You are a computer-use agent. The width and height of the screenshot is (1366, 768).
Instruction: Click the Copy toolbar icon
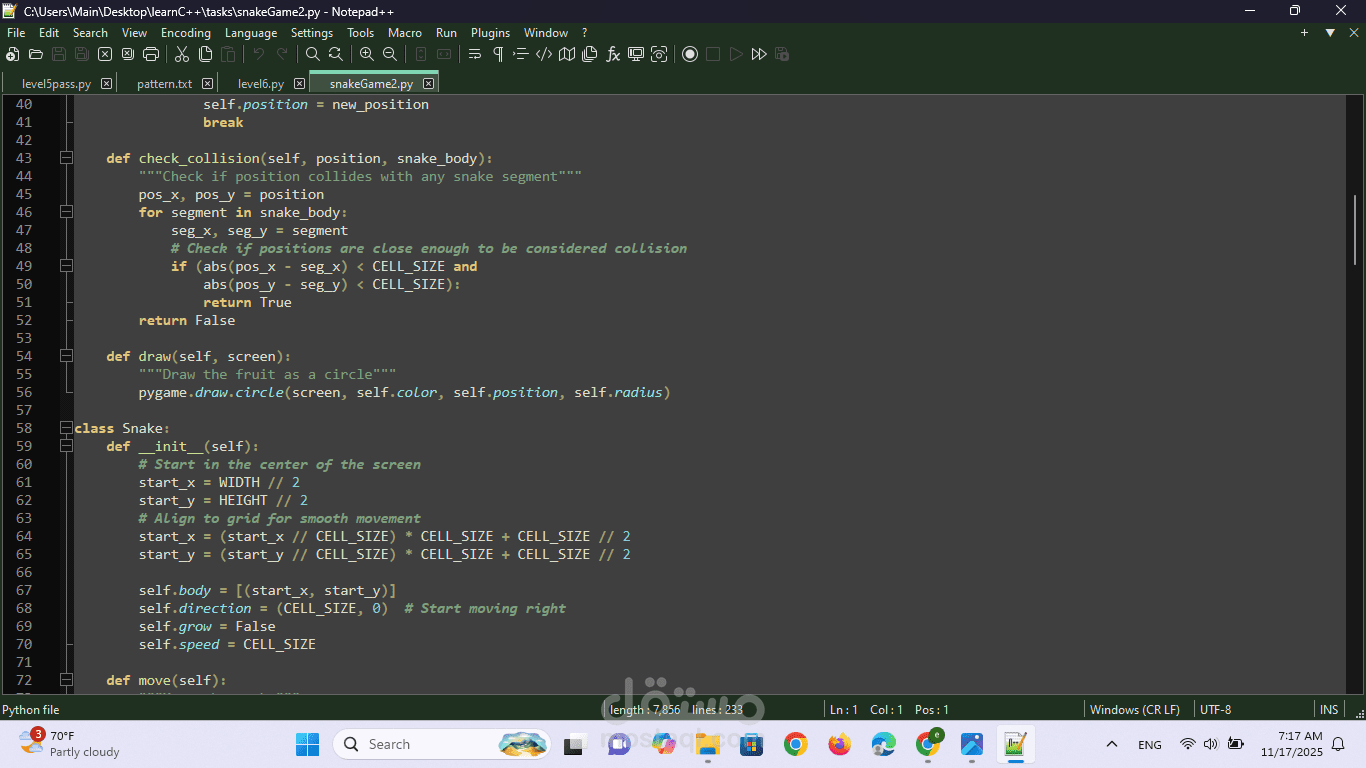point(205,54)
